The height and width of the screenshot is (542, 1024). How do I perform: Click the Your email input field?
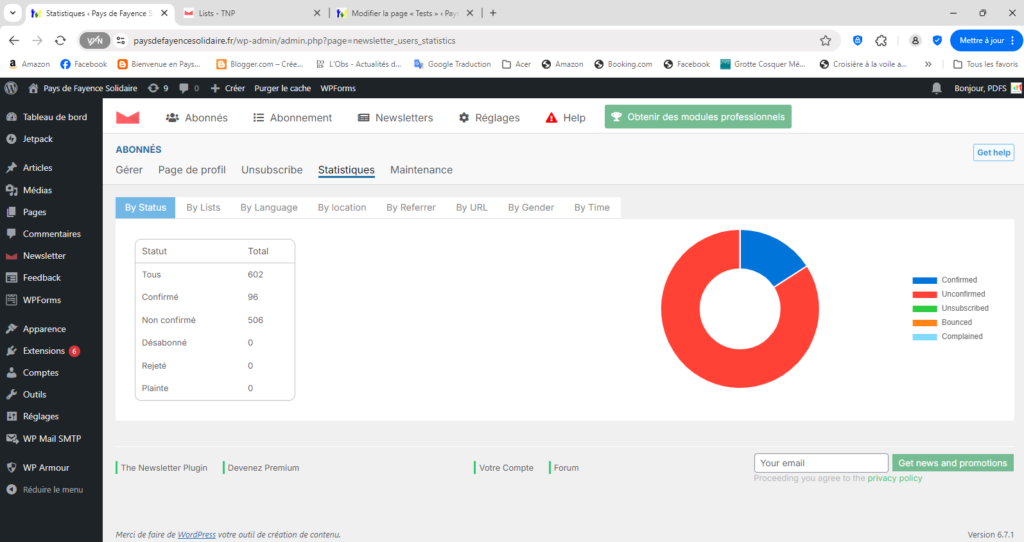pyautogui.click(x=820, y=463)
